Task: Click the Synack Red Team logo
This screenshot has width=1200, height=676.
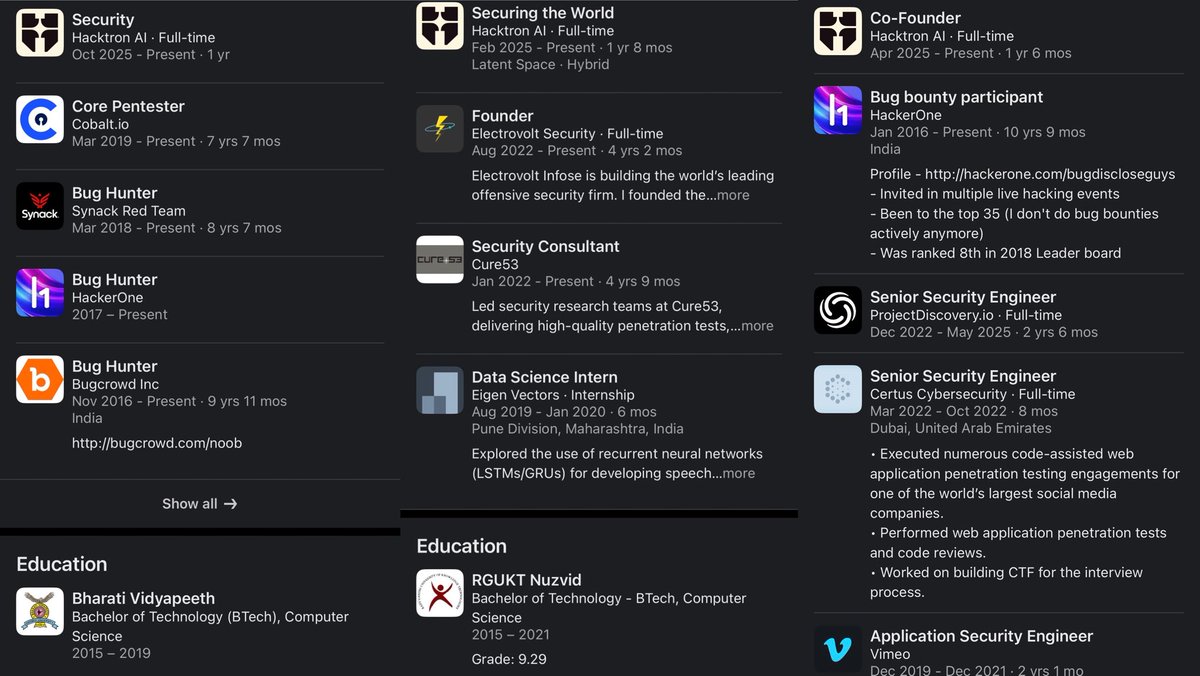Action: click(x=40, y=206)
